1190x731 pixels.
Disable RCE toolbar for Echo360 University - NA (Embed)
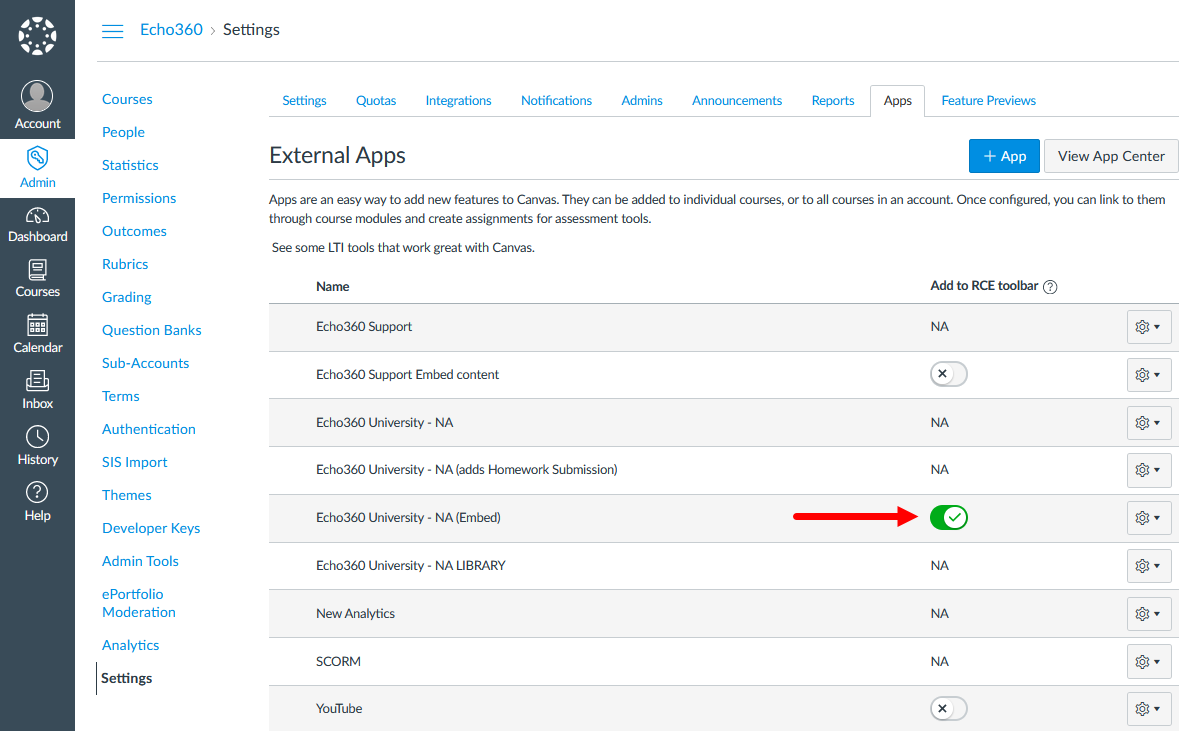pos(949,517)
